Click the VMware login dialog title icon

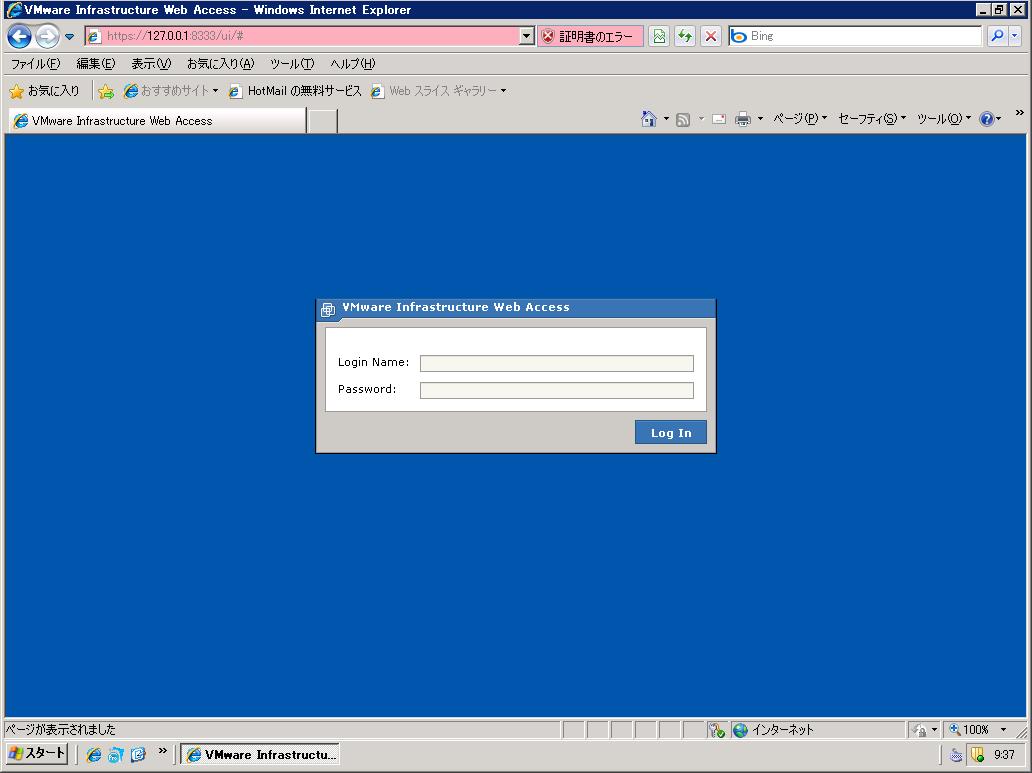tap(328, 309)
